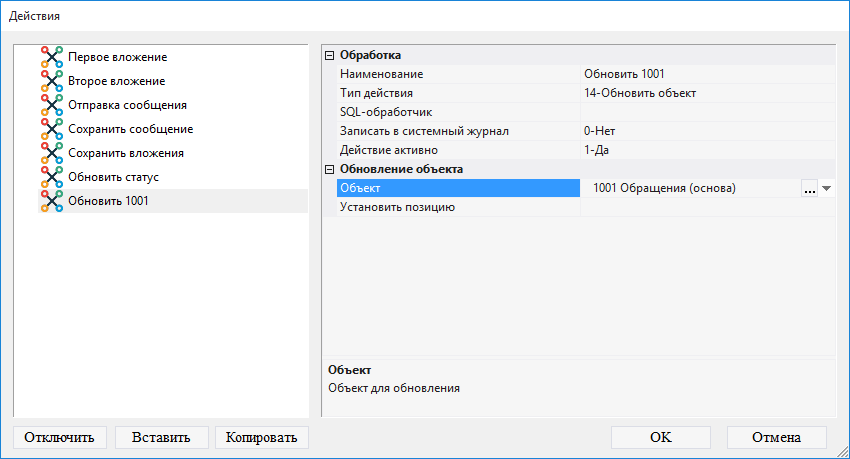Click the icon beside Обновить 1001
Viewport: 850px width, 459px height.
tap(52, 201)
